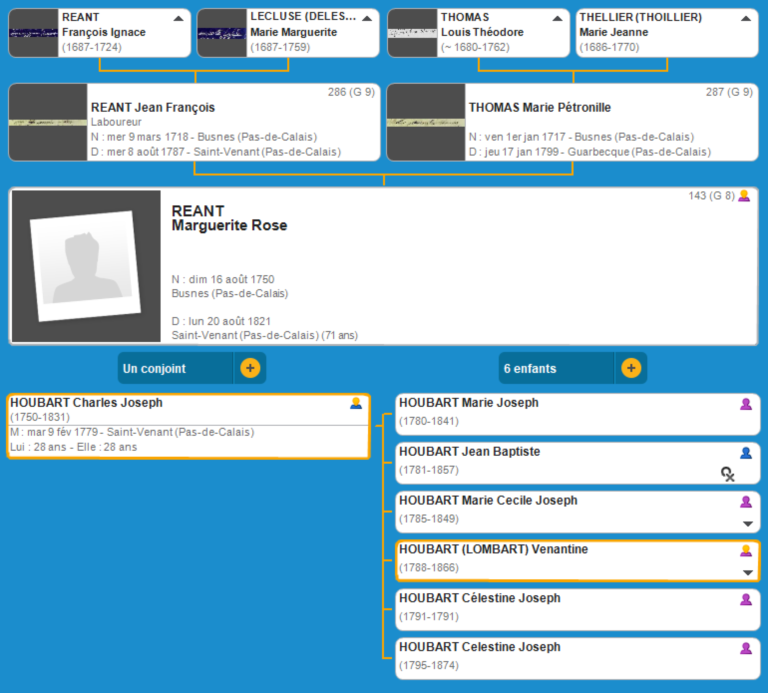
Task: Click the gender icon on Charles Joseph's card
Action: point(356,403)
